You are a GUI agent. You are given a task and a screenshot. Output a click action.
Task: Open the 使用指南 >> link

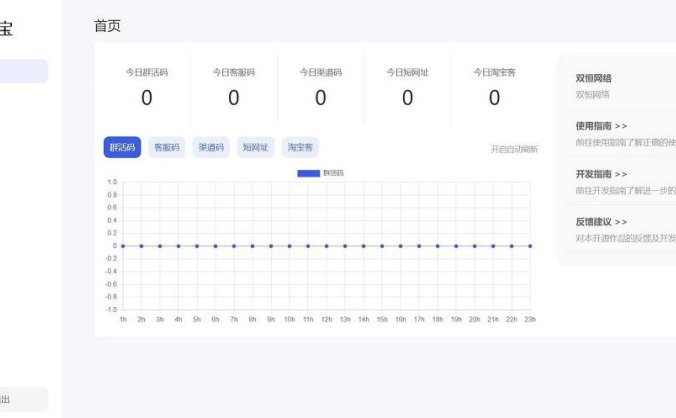tap(601, 126)
